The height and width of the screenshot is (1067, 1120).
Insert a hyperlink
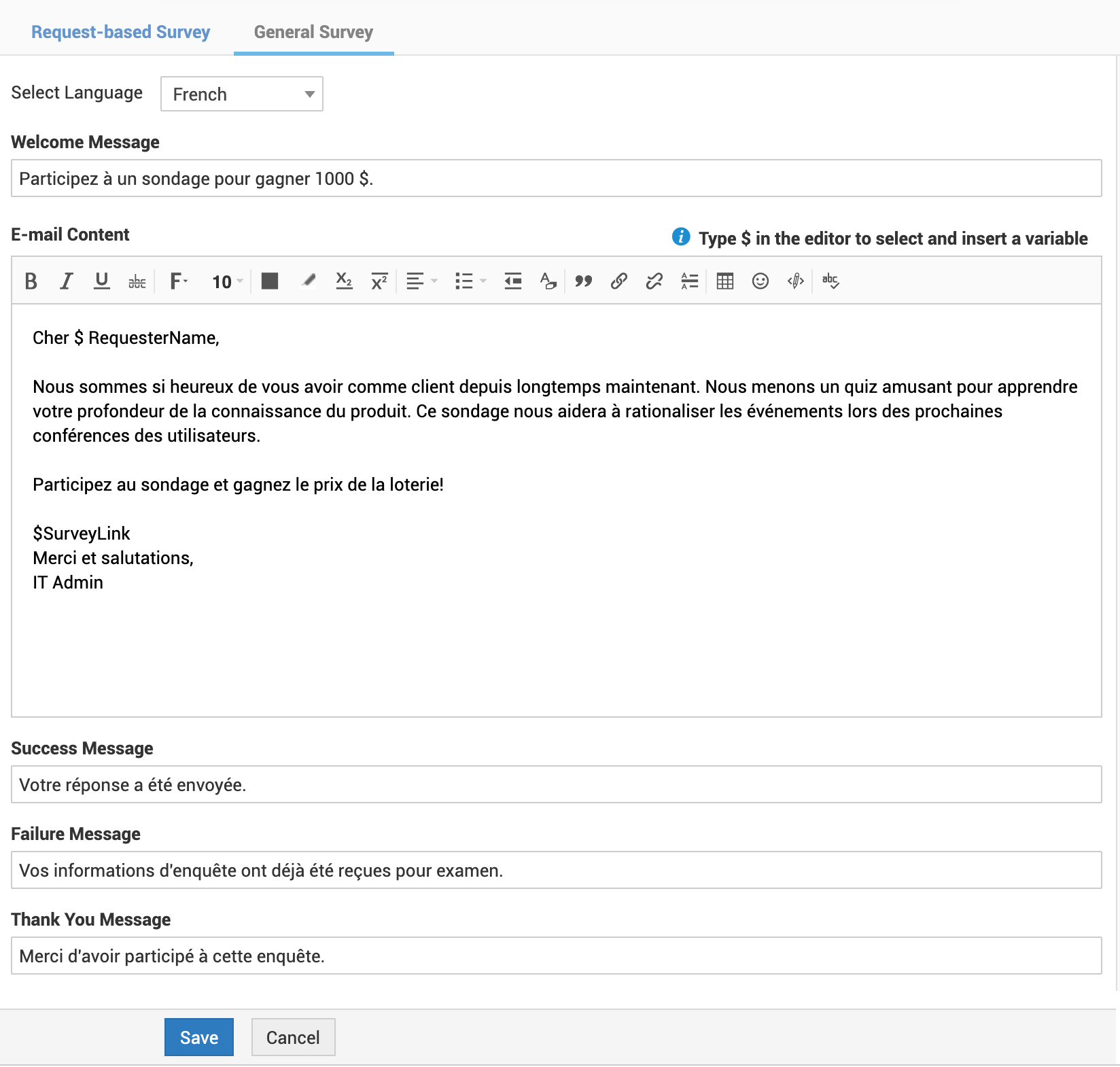(x=619, y=281)
